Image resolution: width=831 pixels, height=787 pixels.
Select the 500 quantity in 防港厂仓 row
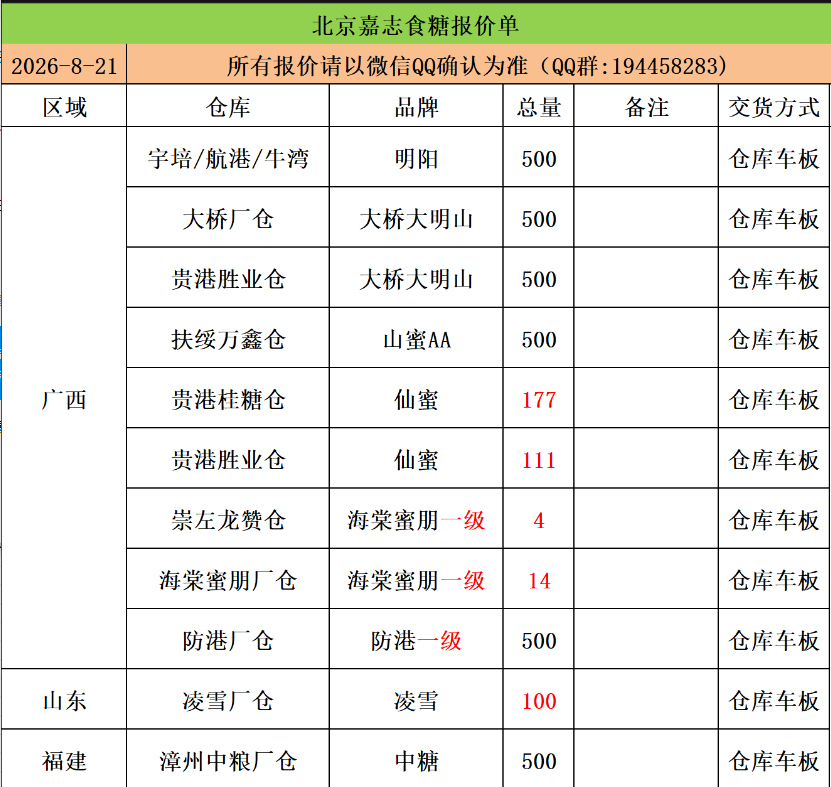click(538, 640)
